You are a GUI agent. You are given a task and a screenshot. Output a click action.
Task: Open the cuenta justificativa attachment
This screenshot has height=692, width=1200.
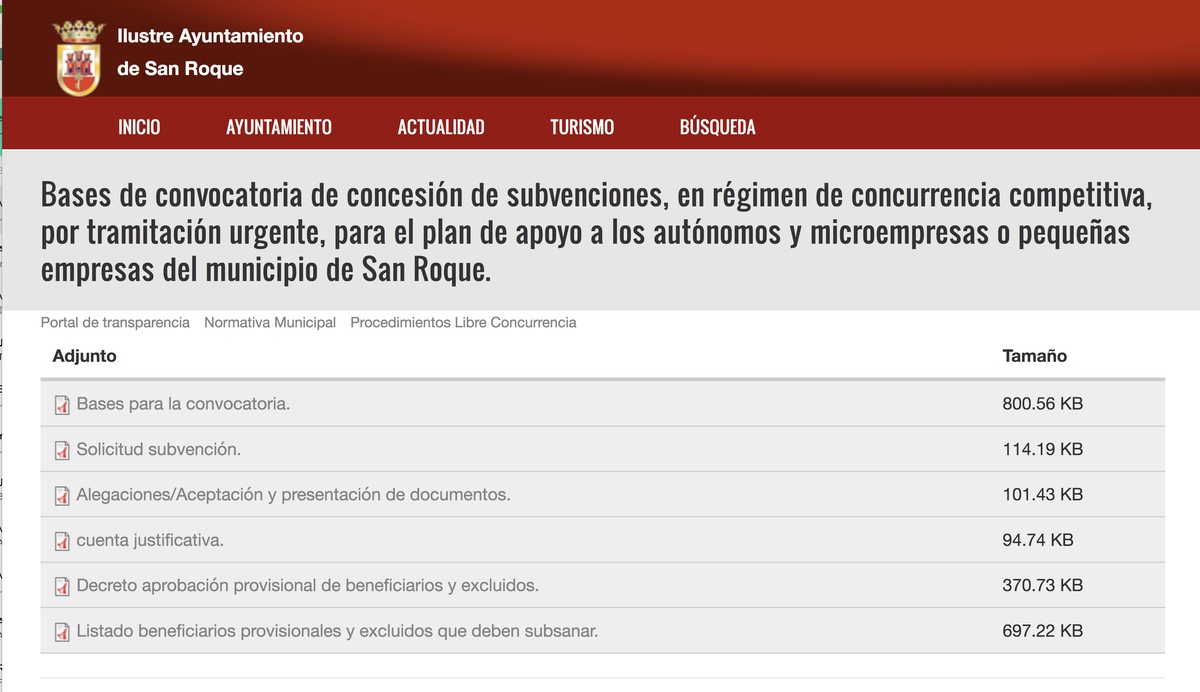[150, 540]
